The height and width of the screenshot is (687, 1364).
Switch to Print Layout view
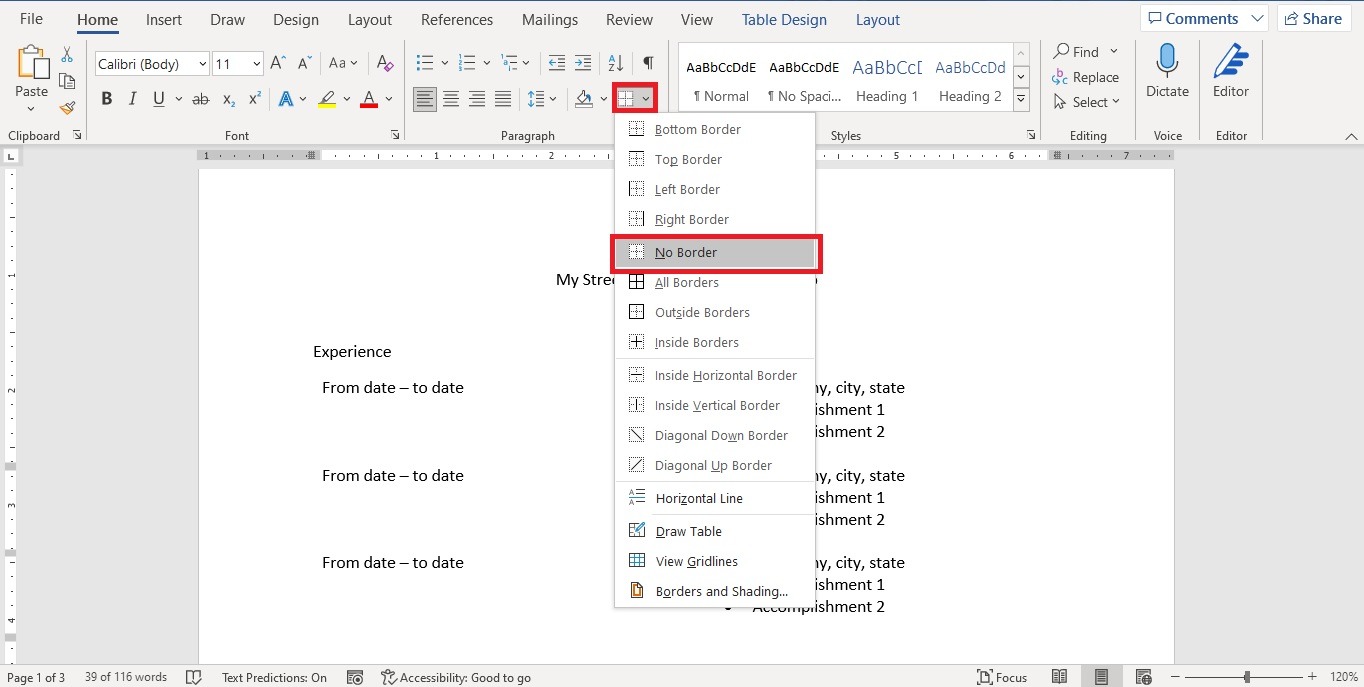[x=1101, y=677]
